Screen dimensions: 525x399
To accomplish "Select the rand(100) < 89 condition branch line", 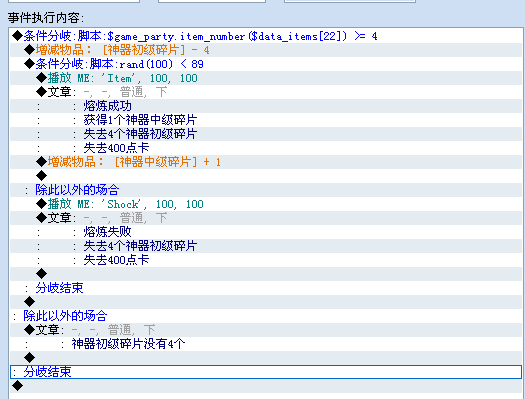I will tap(266, 64).
